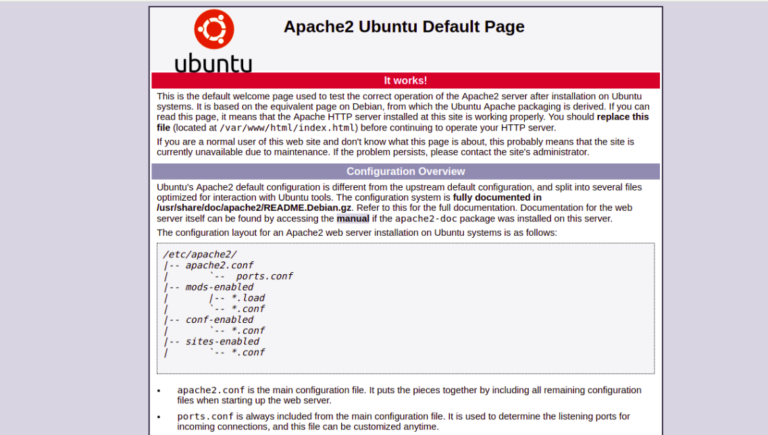Viewport: 768px width, 435px height.
Task: Click the '|-- mods-enabled' tree line
Action: [209, 287]
